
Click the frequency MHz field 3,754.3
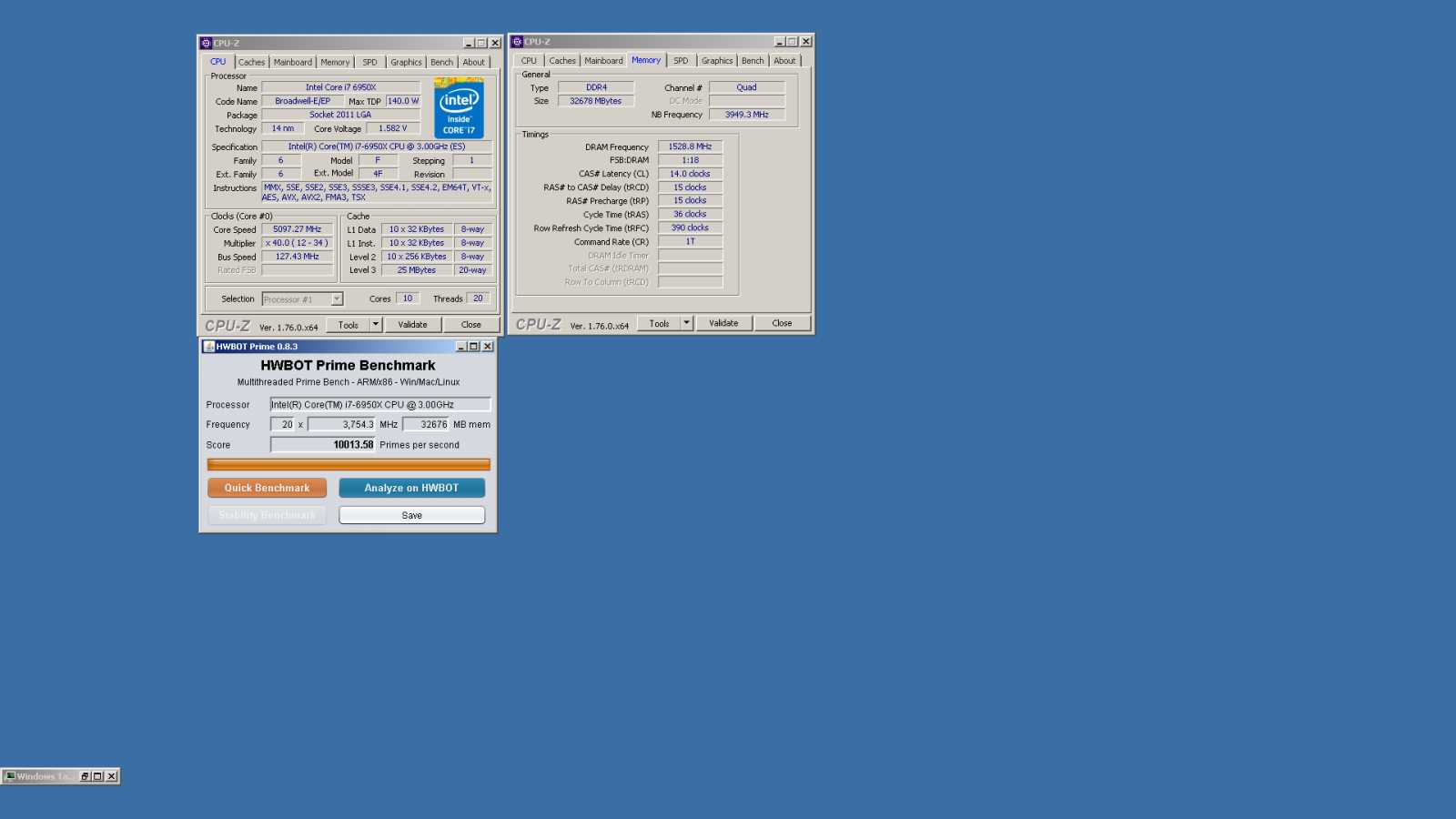click(341, 424)
